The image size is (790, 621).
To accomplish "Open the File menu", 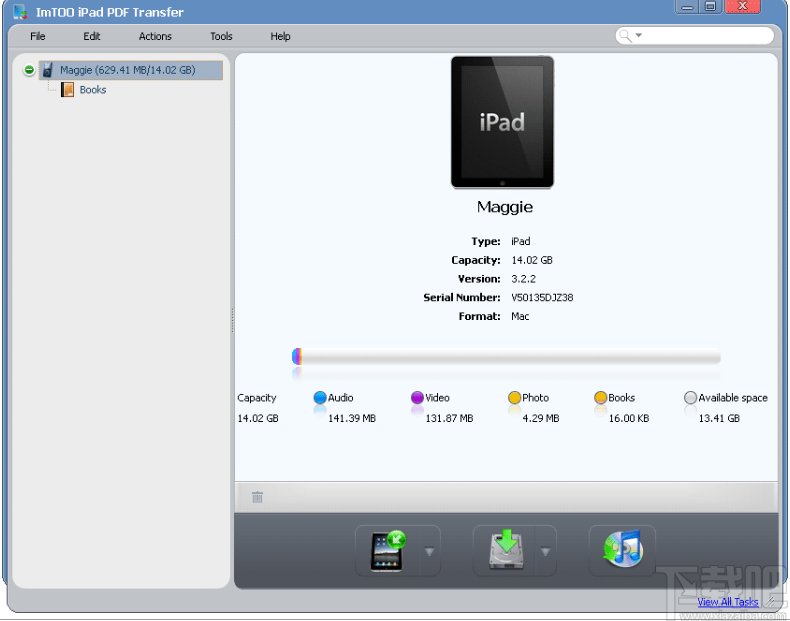I will pyautogui.click(x=38, y=36).
